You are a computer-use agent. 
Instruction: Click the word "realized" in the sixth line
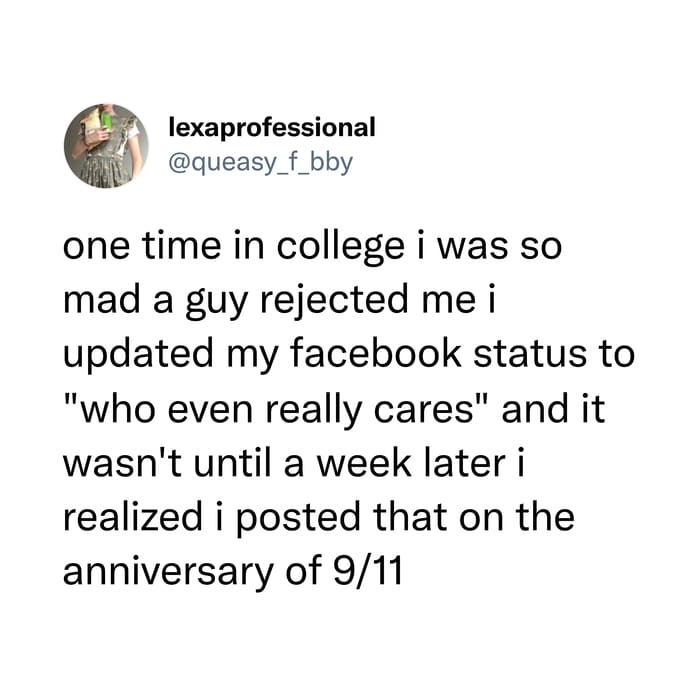133,516
